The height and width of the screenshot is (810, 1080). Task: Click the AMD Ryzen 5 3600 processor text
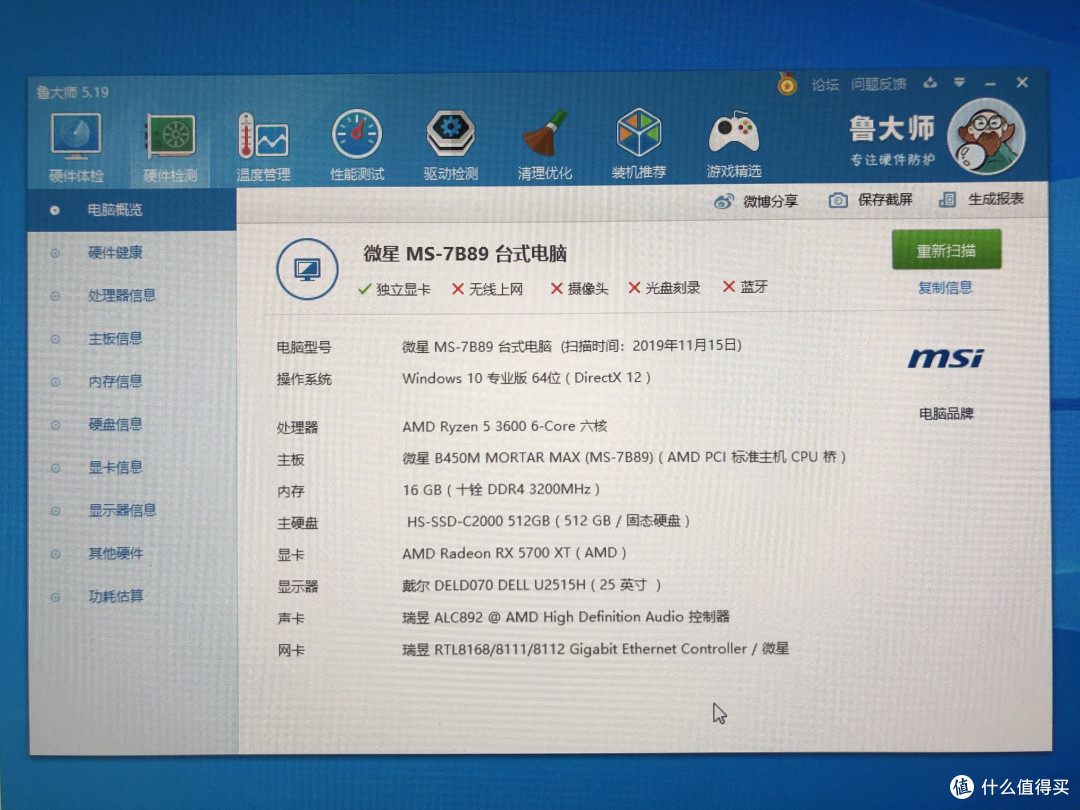coord(505,426)
